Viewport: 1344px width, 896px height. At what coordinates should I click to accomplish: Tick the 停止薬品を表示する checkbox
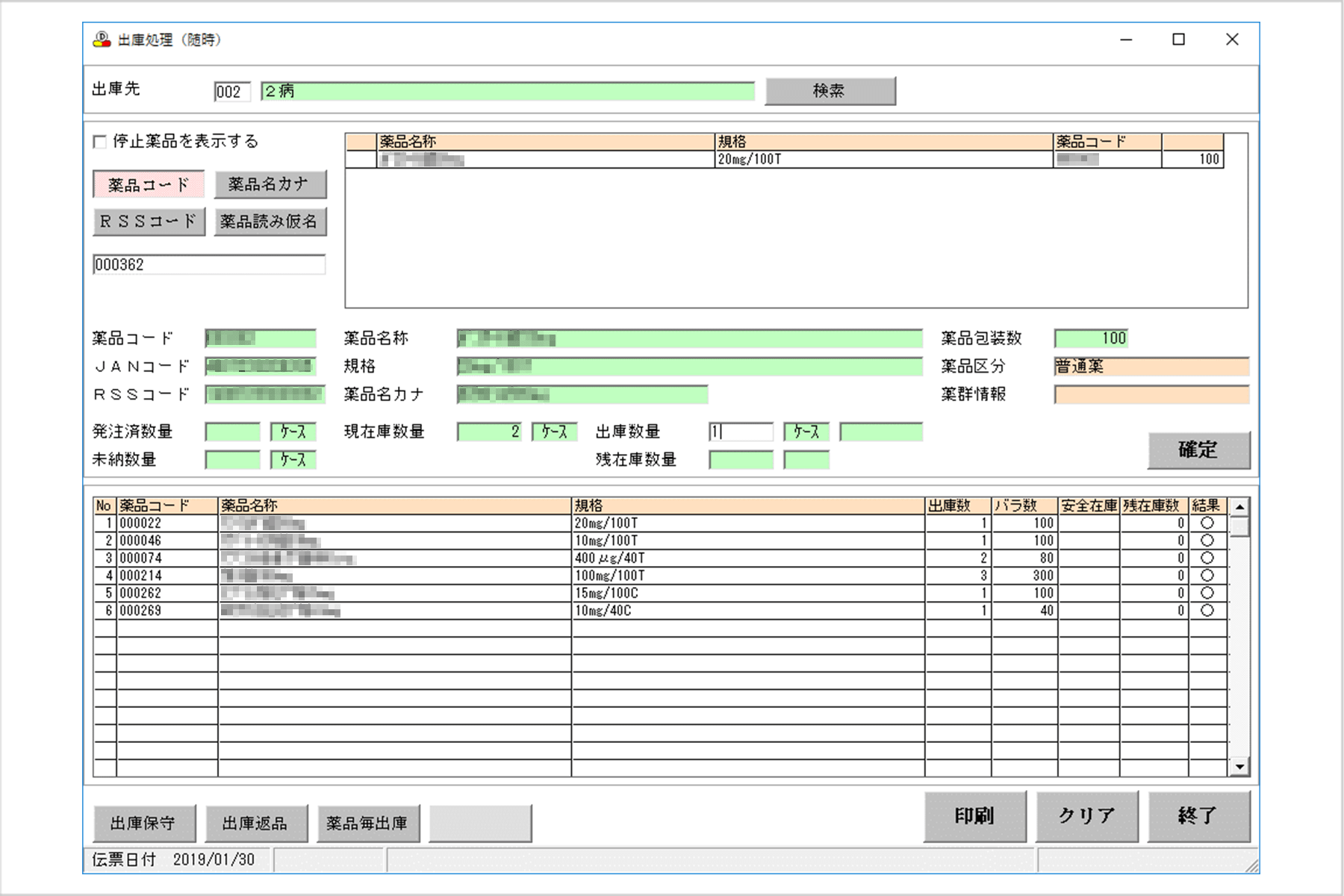click(x=99, y=142)
